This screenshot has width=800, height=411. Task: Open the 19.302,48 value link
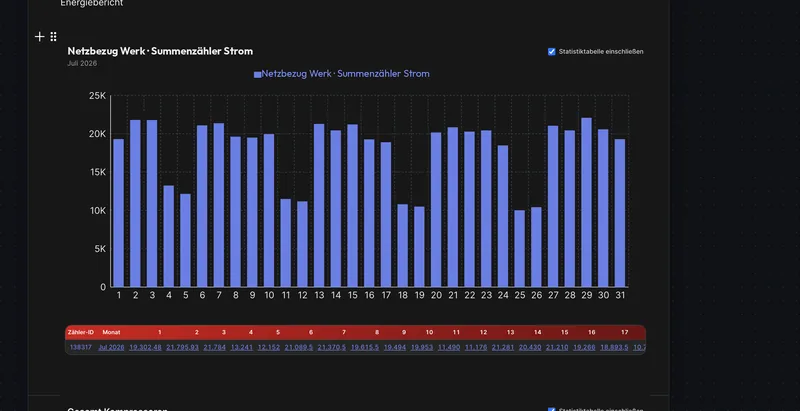tap(145, 347)
